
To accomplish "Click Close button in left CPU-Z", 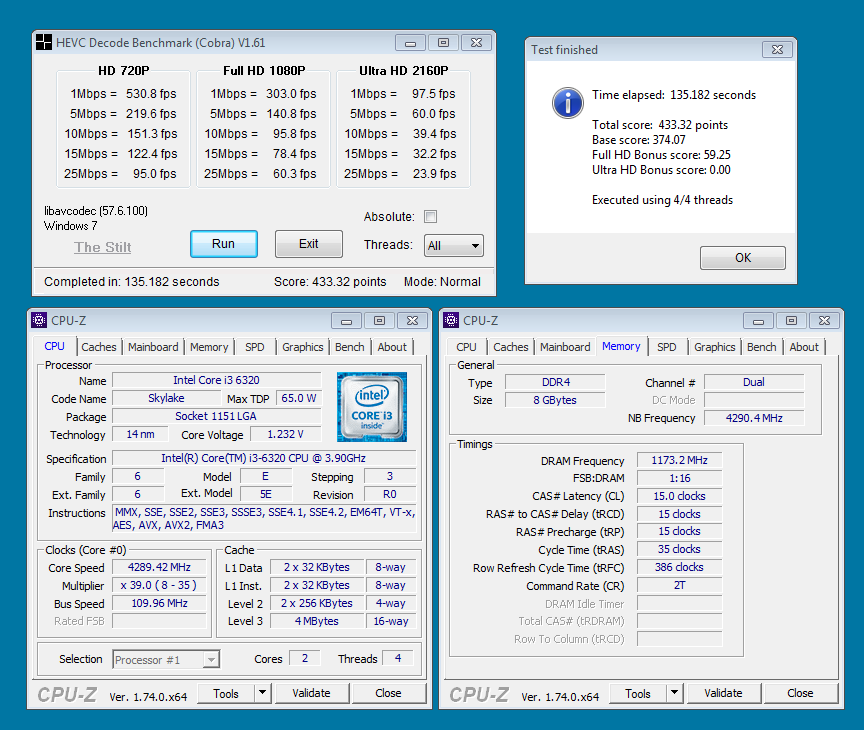I will click(388, 693).
